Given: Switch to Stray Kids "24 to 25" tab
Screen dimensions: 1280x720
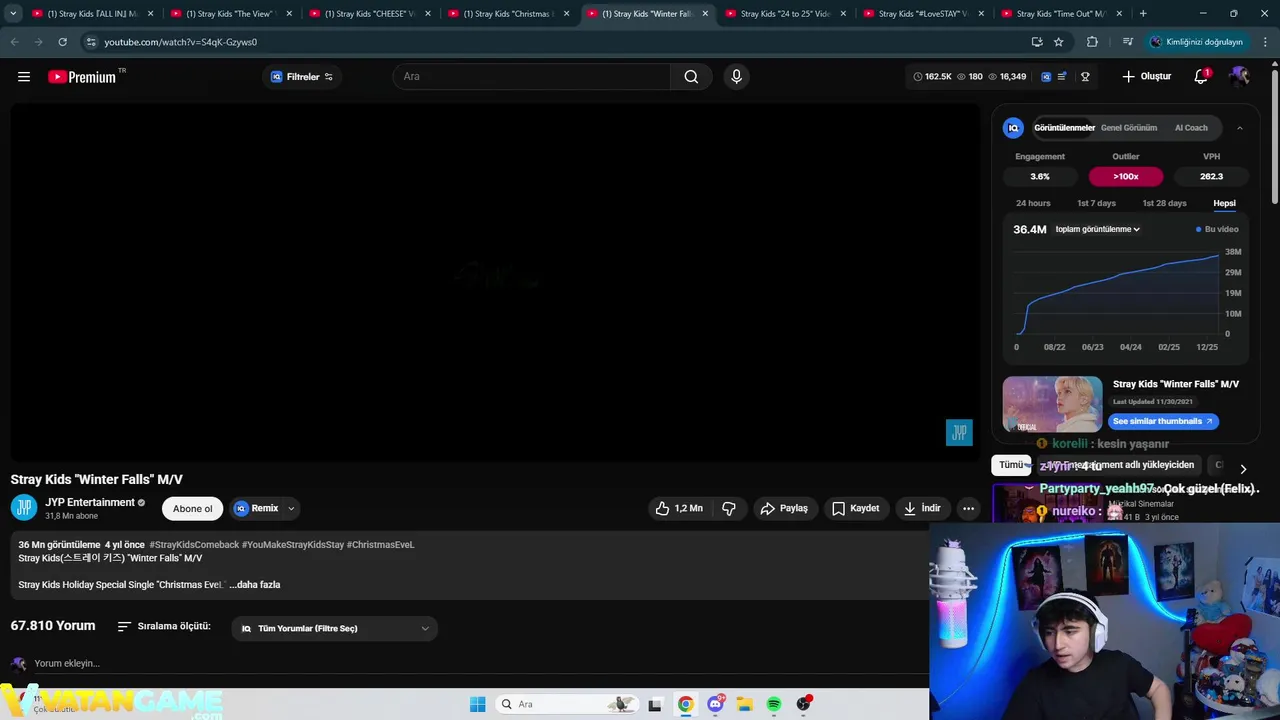Looking at the screenshot, I should click(787, 14).
